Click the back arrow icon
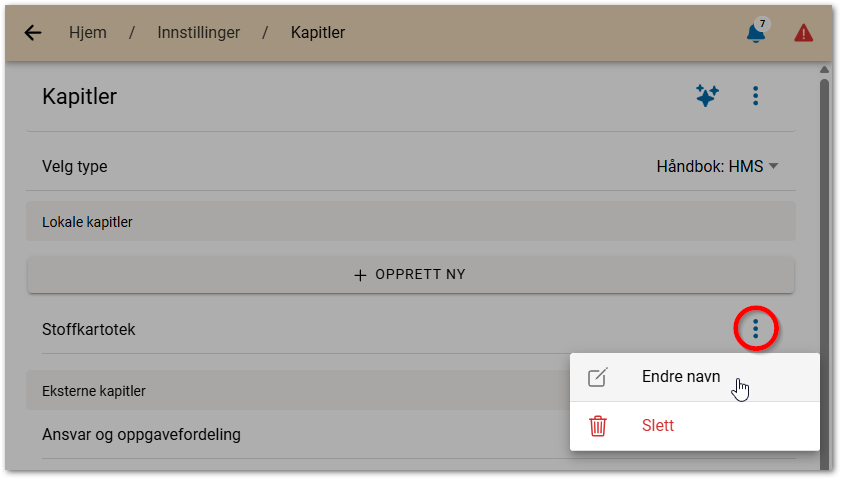The width and height of the screenshot is (841, 479). (x=33, y=33)
